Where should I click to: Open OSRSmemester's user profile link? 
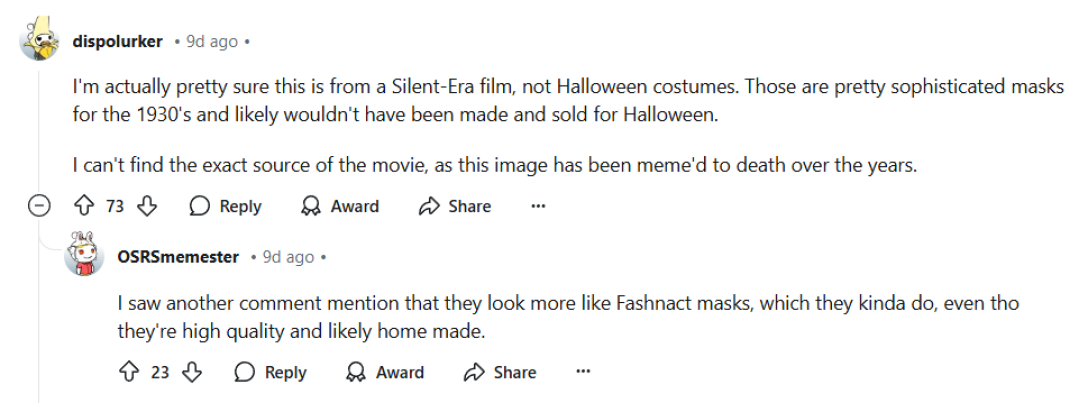[178, 257]
